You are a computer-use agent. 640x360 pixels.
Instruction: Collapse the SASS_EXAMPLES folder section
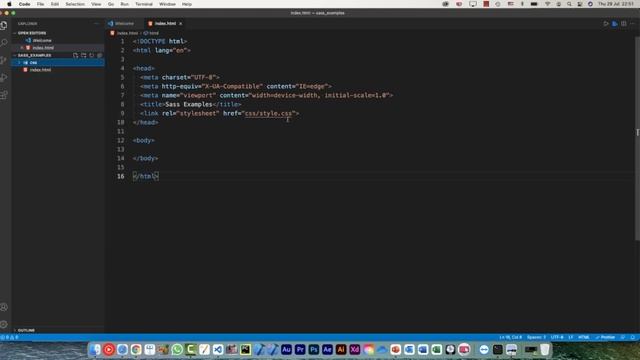click(x=34, y=55)
